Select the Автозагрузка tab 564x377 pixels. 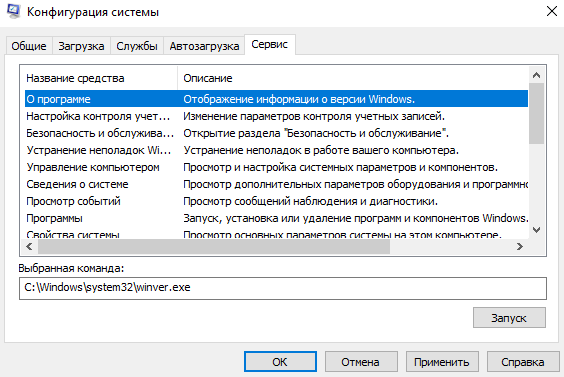(204, 46)
